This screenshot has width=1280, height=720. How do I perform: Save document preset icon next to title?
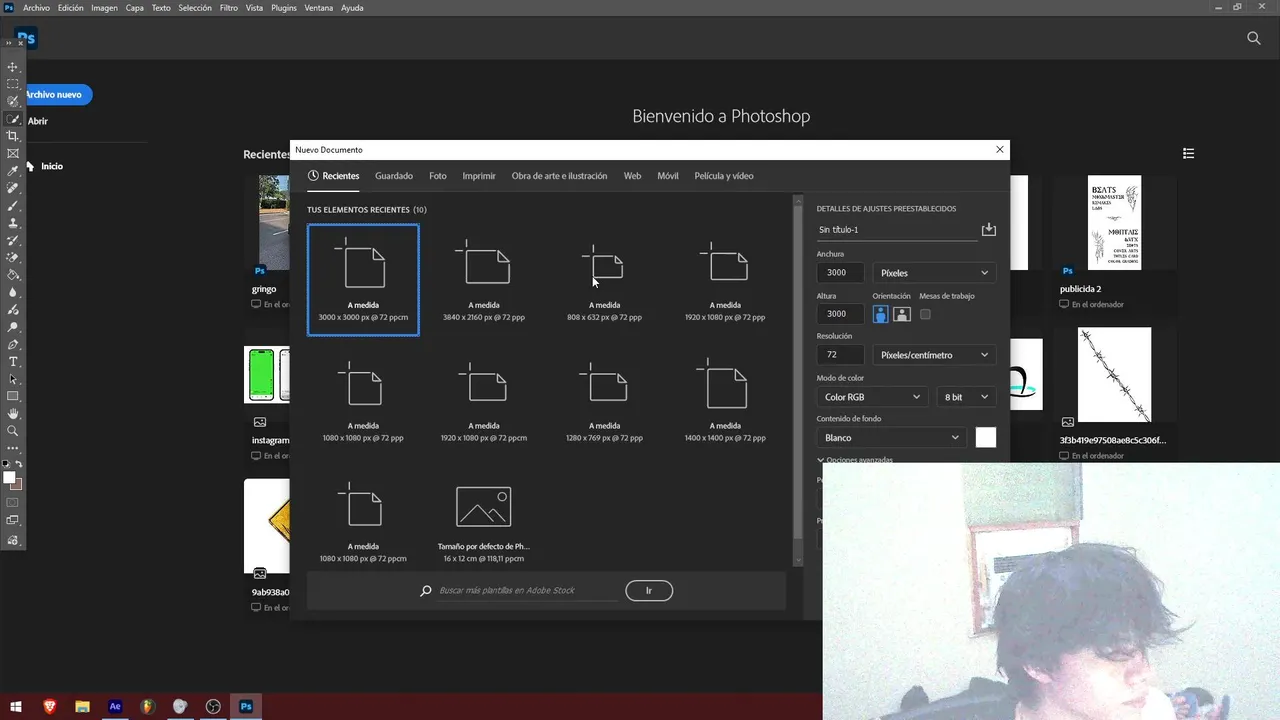989,229
